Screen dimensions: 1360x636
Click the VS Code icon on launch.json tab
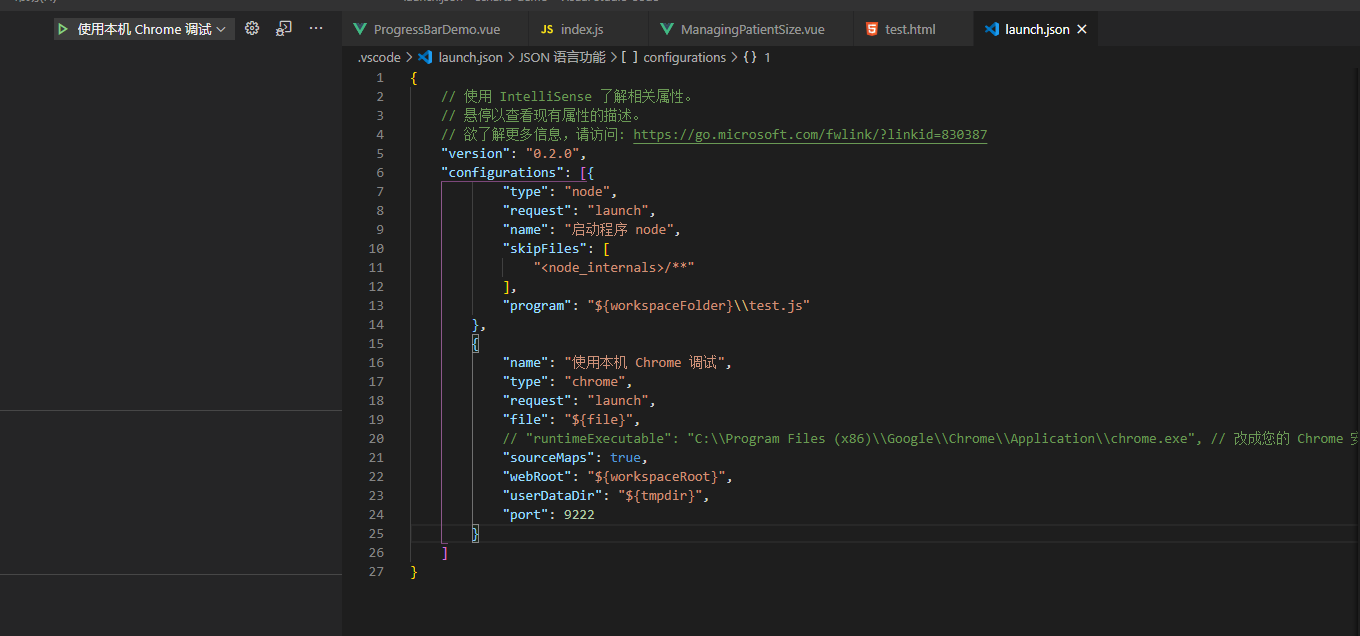click(990, 29)
